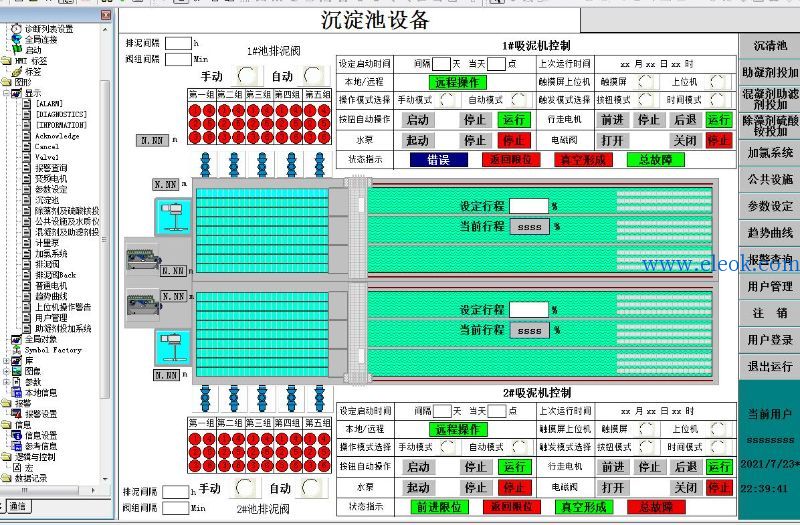Click the document icon beside 参数
800x525 pixels.
(x=17, y=382)
